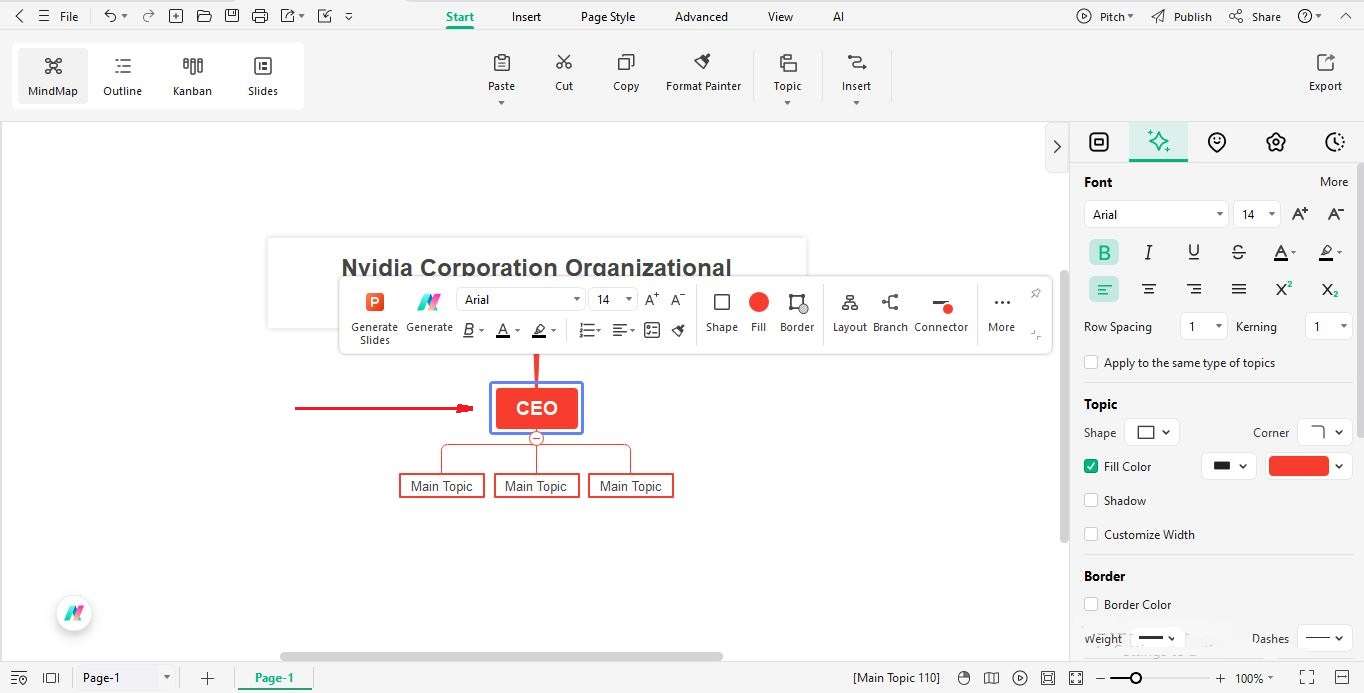
Task: Add a new page with plus
Action: (207, 678)
